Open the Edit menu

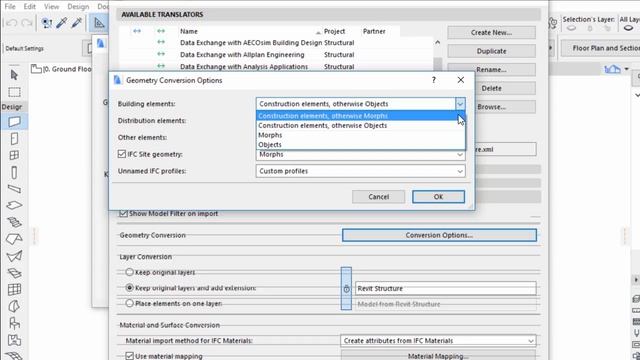click(29, 7)
